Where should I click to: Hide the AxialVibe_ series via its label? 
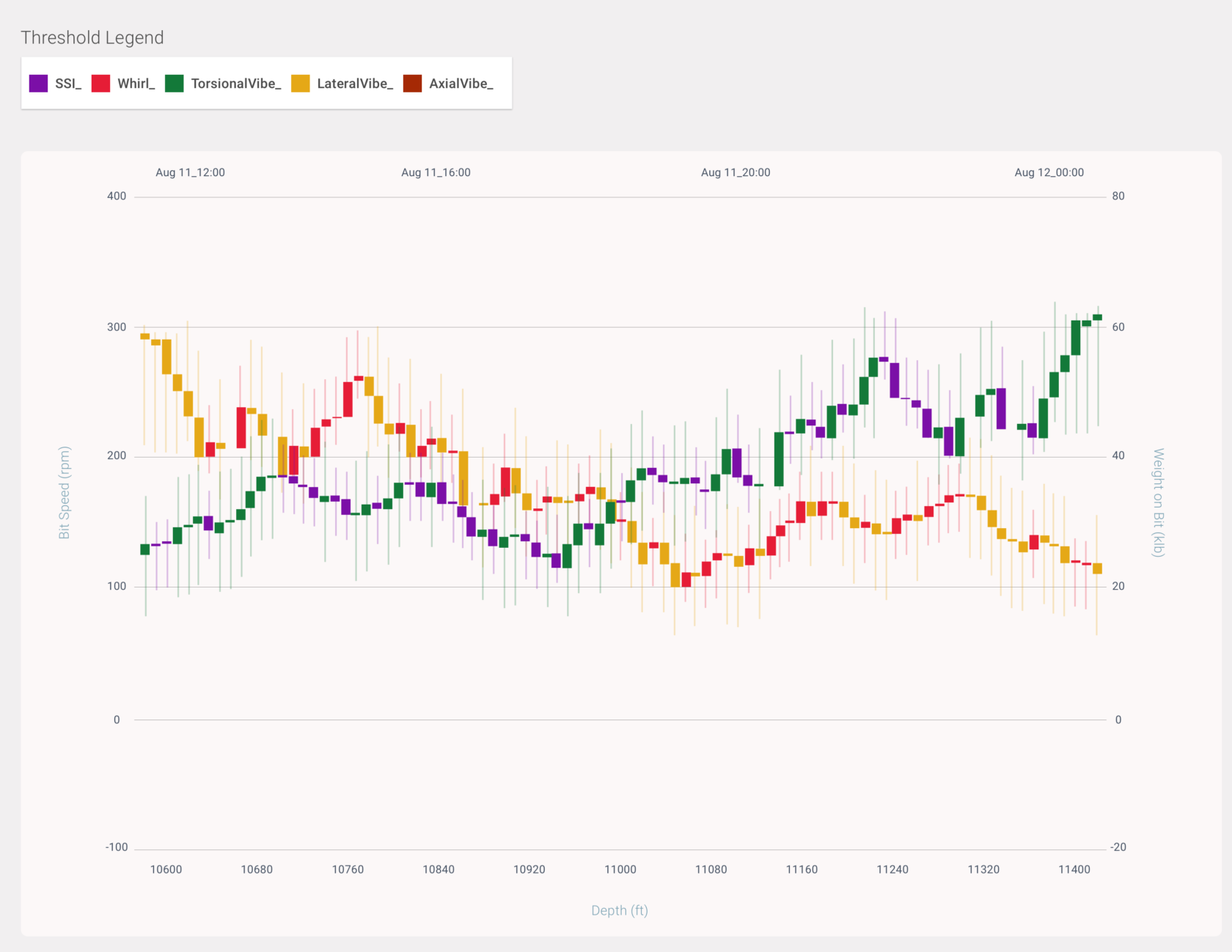coord(461,84)
